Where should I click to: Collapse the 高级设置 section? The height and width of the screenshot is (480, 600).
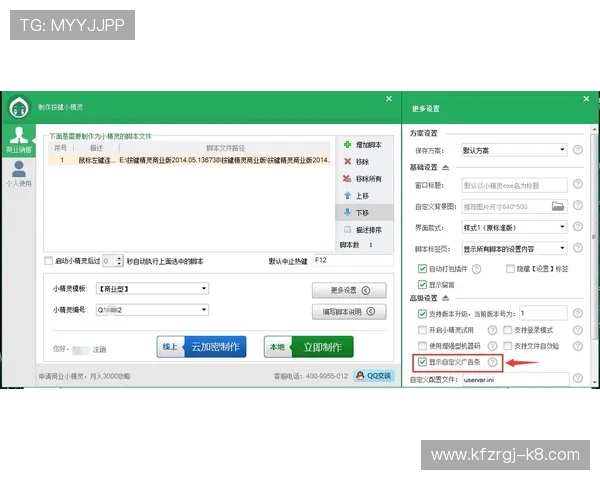pos(445,298)
